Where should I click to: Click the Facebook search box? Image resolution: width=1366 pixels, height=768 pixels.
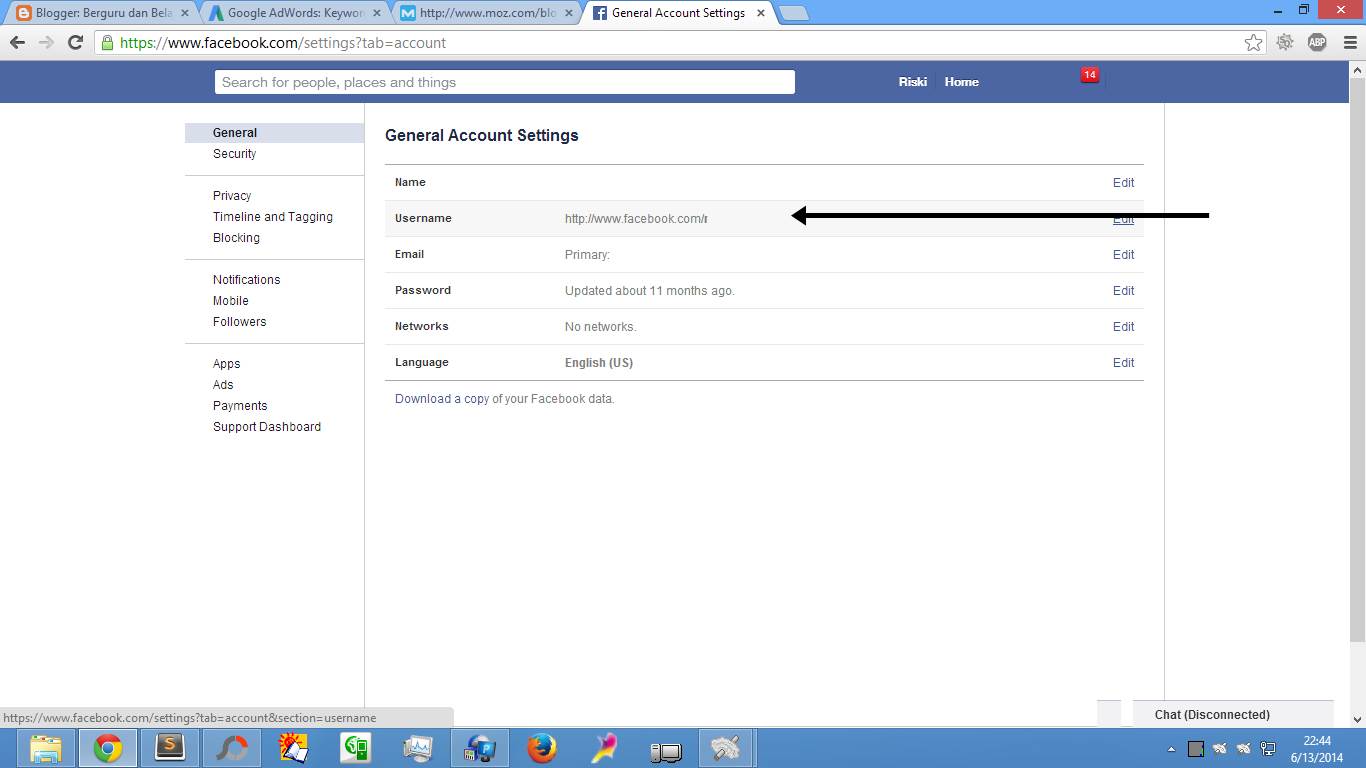[x=505, y=82]
